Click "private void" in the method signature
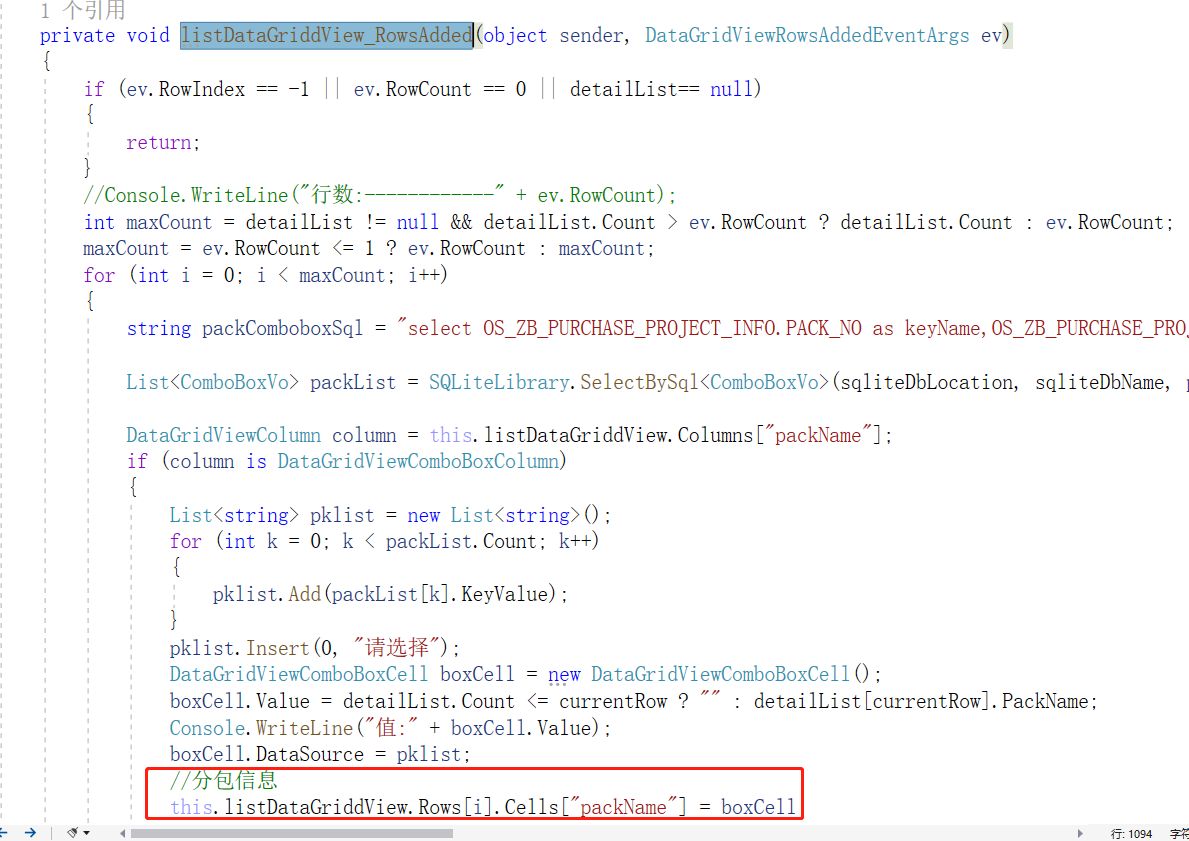Viewport: 1189px width, 841px height. click(105, 36)
